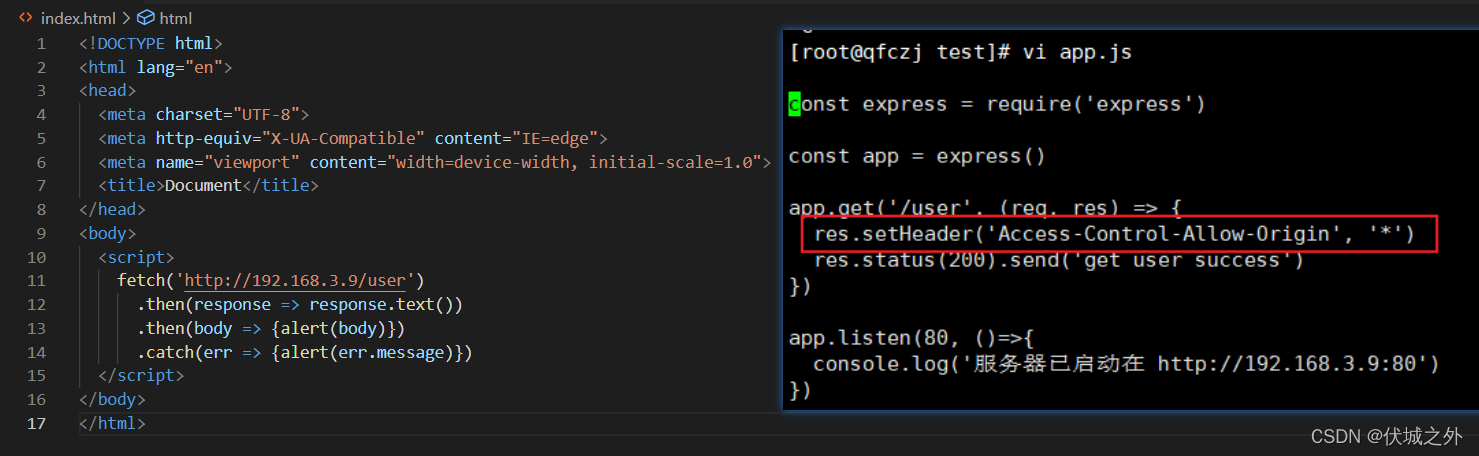Click the HTML file icon in breadcrumb
1479x456 pixels.
(26, 18)
